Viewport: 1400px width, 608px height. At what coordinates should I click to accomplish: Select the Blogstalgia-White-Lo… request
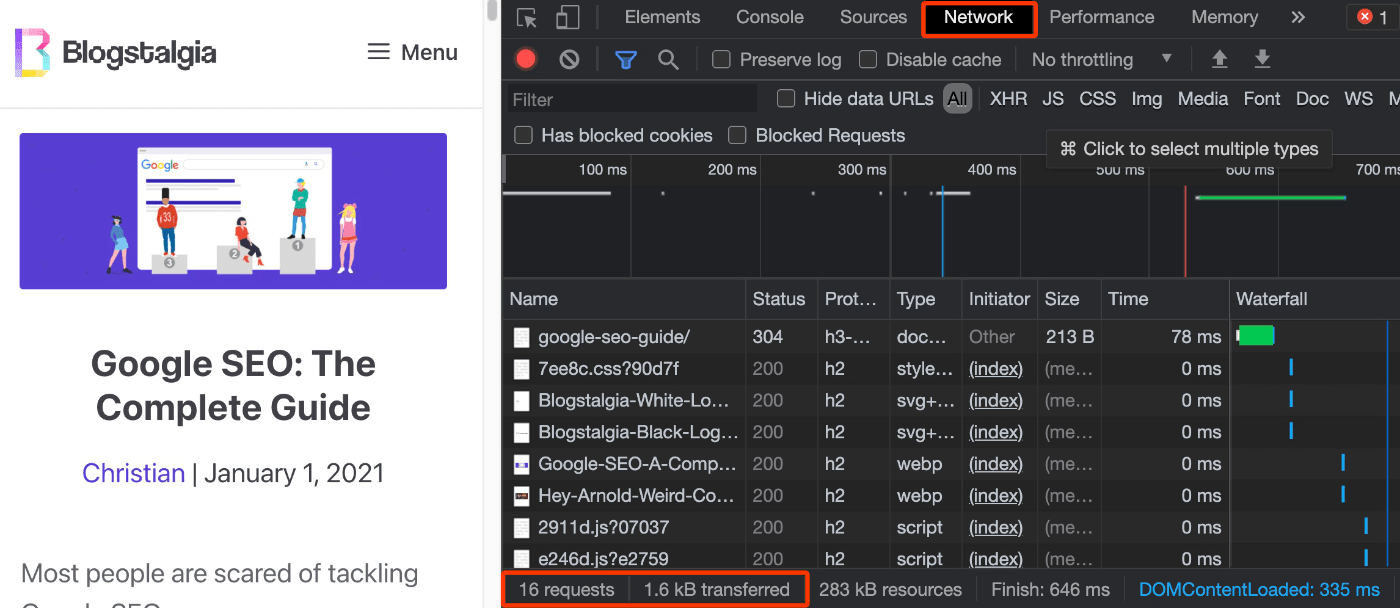coord(950,401)
